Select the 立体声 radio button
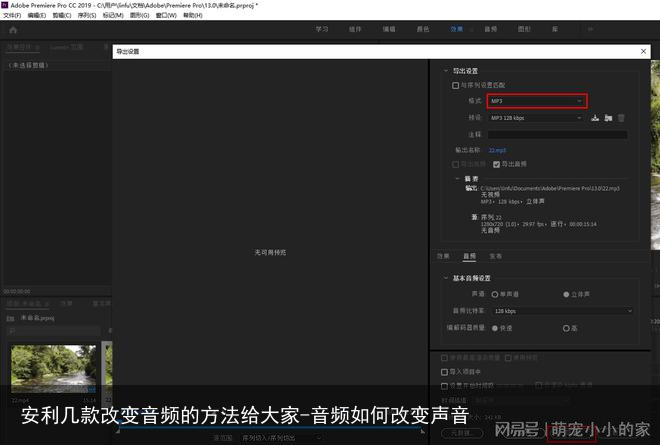 point(566,294)
